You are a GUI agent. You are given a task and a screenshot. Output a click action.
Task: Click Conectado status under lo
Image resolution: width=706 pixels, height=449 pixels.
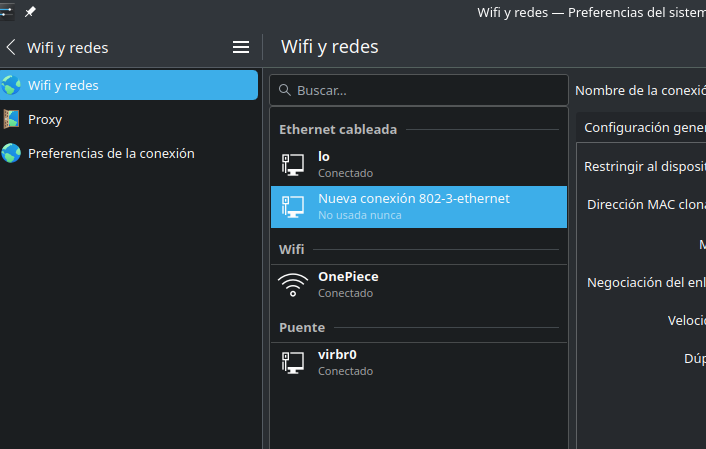(346, 173)
